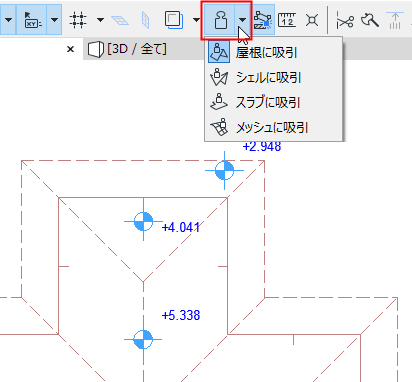Select シェルに吸引 from the gravity menu

click(x=274, y=77)
